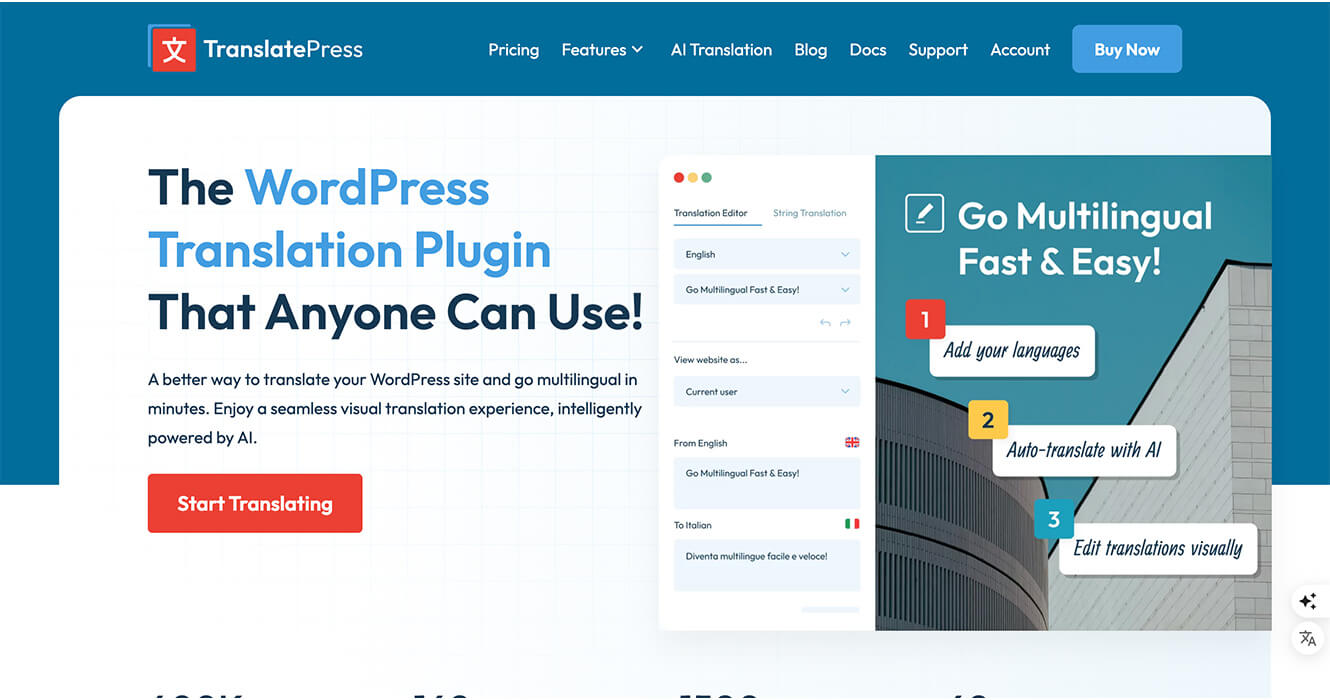Click the yellow number 2 badge
This screenshot has height=700, width=1330.
[x=988, y=420]
